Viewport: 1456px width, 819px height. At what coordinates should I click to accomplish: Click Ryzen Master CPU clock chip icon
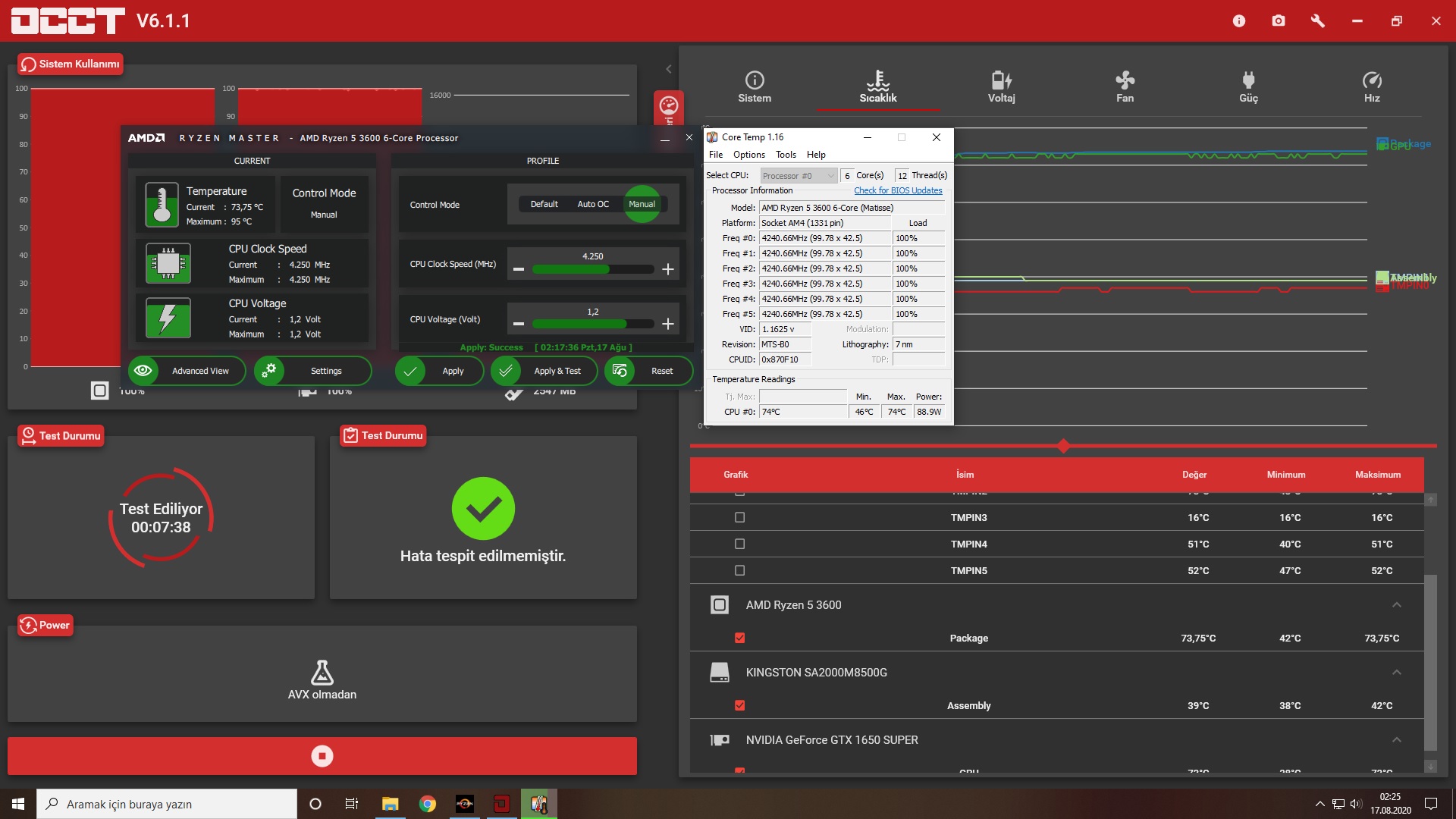coord(168,263)
